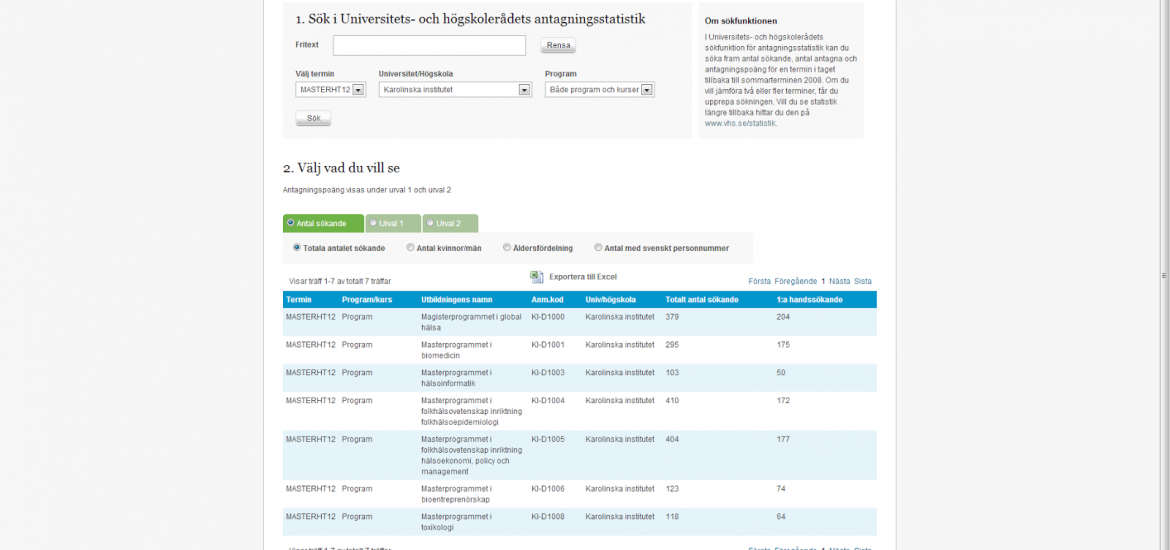Click first-choice applicants value 175

(783, 345)
